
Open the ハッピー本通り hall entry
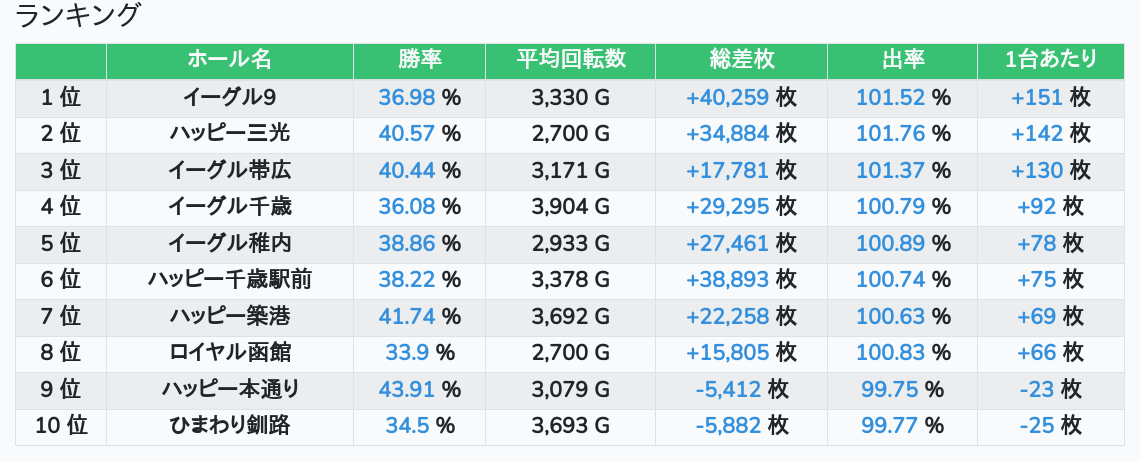tap(229, 389)
